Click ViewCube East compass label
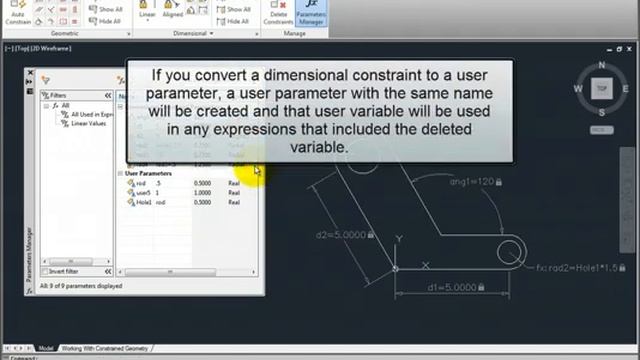Viewport: 640px width, 360px height. (x=625, y=89)
